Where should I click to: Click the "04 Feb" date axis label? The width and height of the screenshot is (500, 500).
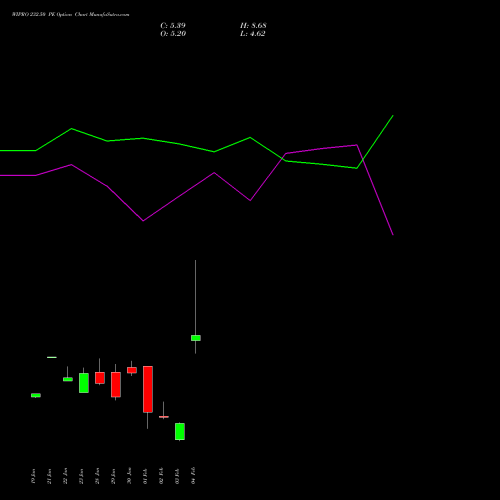click(193, 475)
